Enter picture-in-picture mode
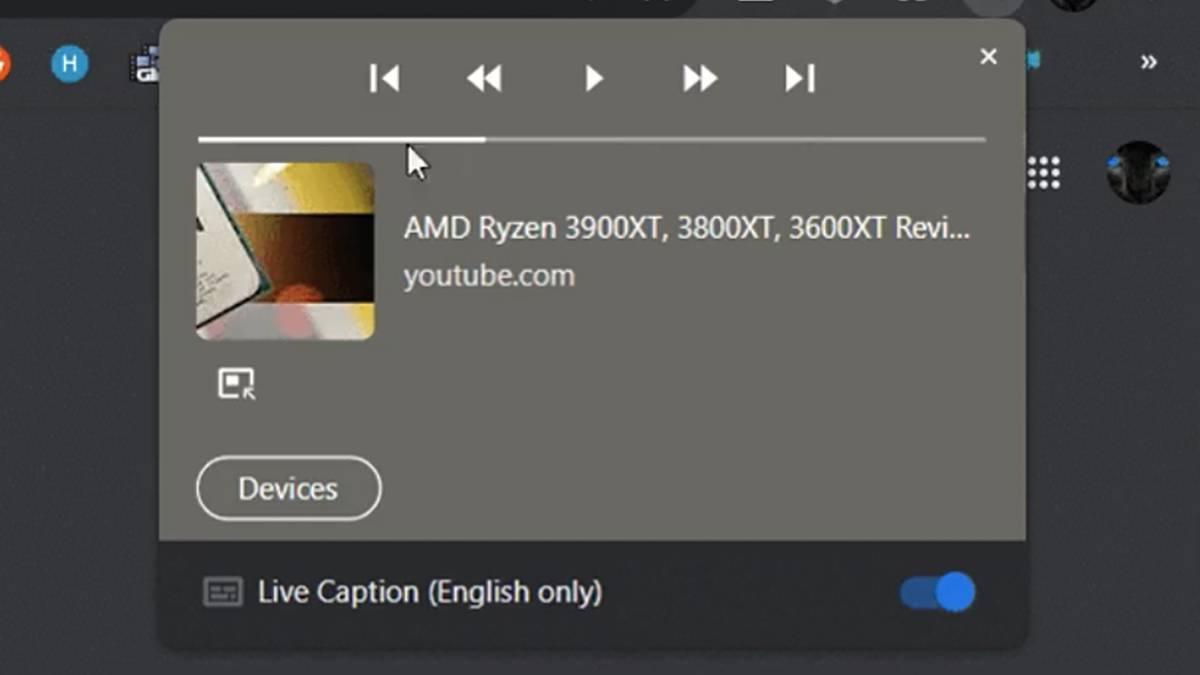Screen dimensions: 1200x675 click(x=237, y=384)
